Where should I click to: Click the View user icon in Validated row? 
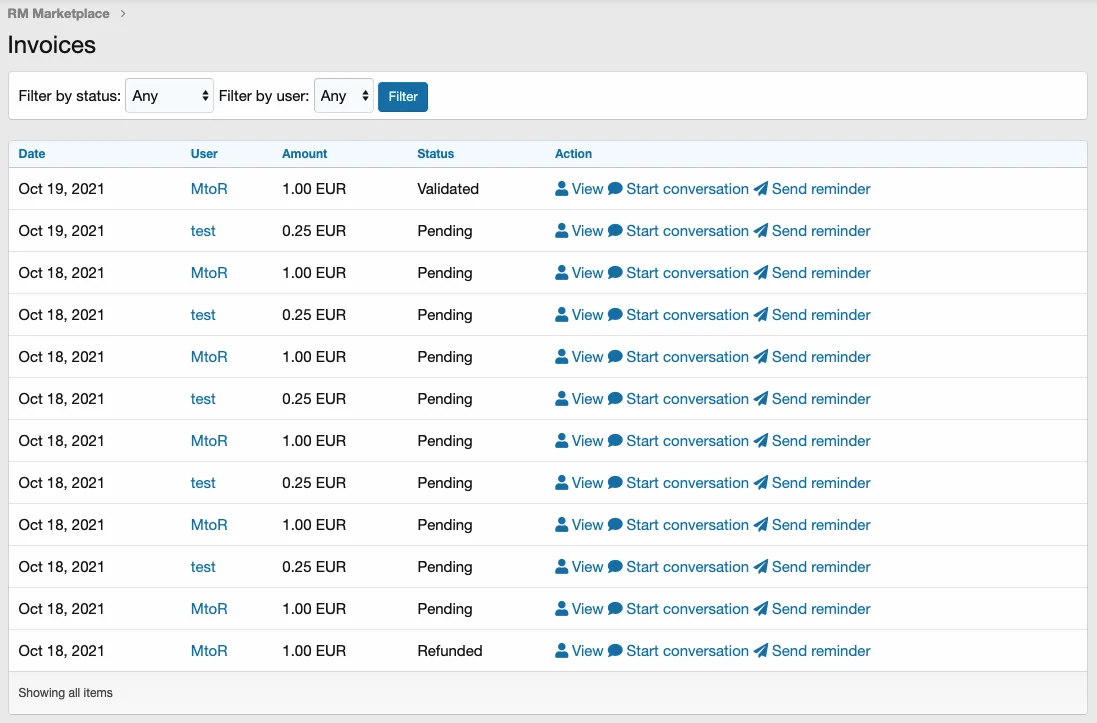[x=561, y=189]
